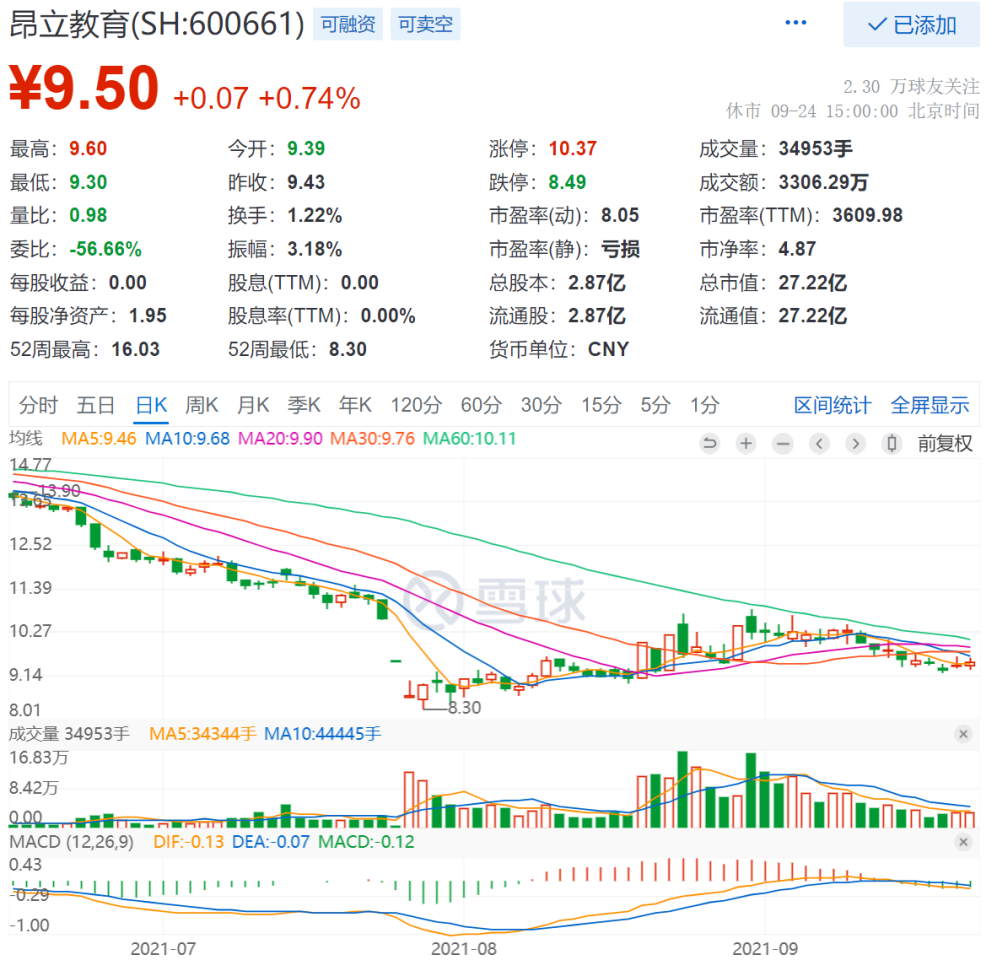Viewport: 997px width, 971px height.
Task: Click the 全屏显示 fullscreen link
Action: 930,405
